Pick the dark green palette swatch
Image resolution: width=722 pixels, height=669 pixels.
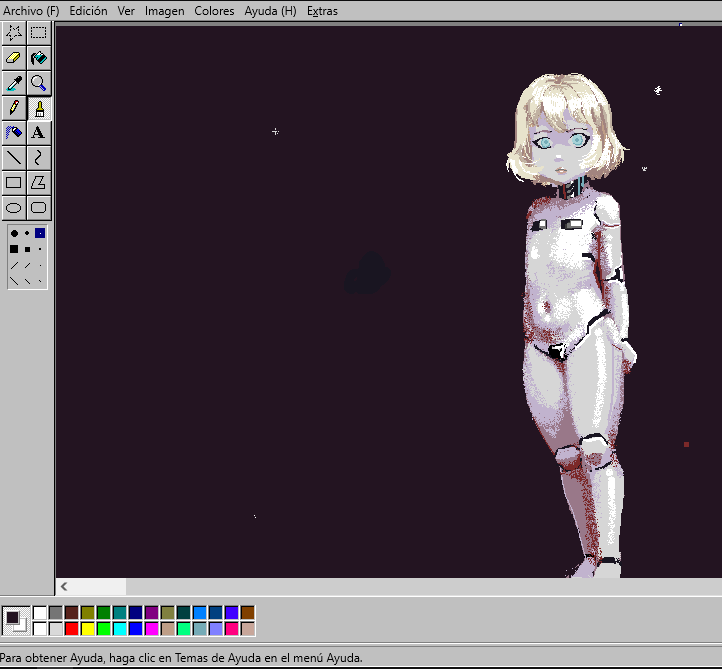tap(104, 613)
